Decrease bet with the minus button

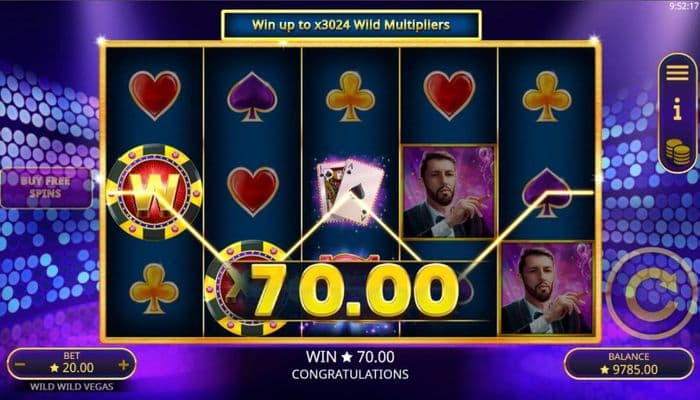point(20,365)
